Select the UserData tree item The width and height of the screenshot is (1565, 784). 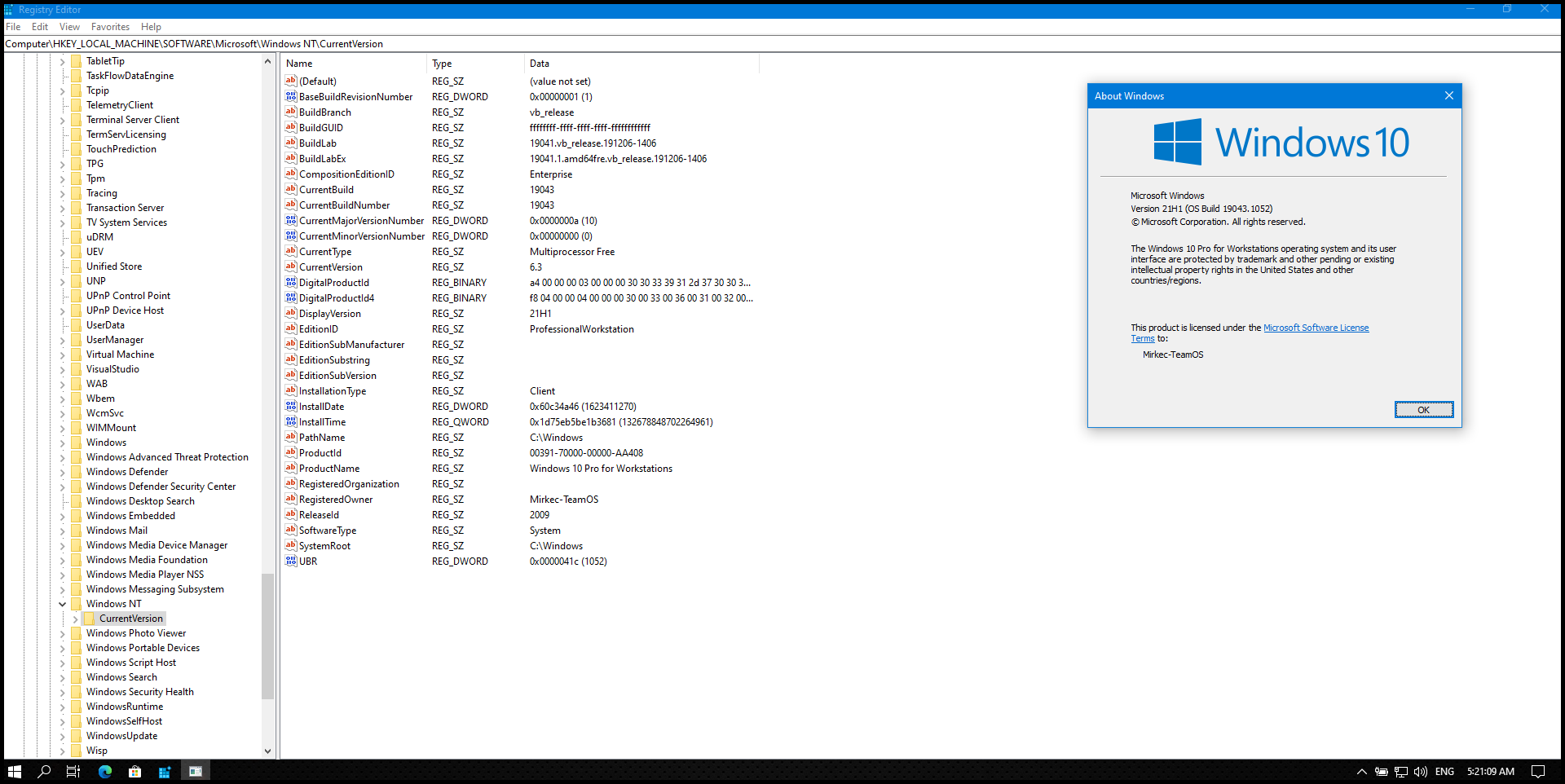105,325
